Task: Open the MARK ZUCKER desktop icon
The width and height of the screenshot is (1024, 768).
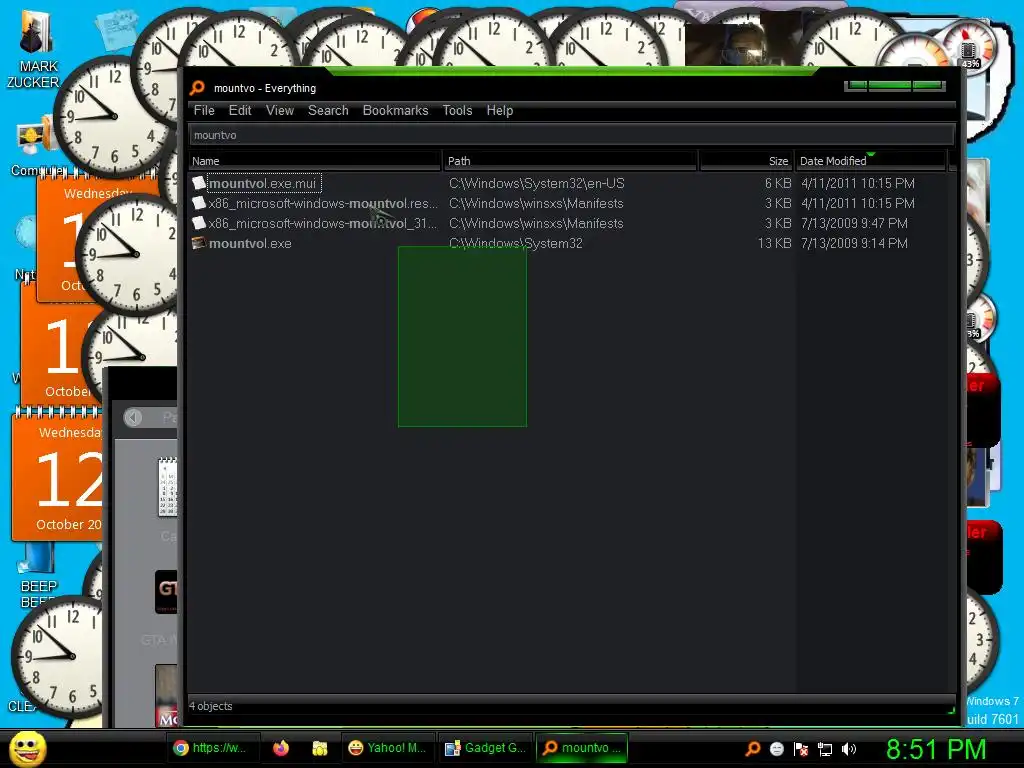Action: click(35, 49)
